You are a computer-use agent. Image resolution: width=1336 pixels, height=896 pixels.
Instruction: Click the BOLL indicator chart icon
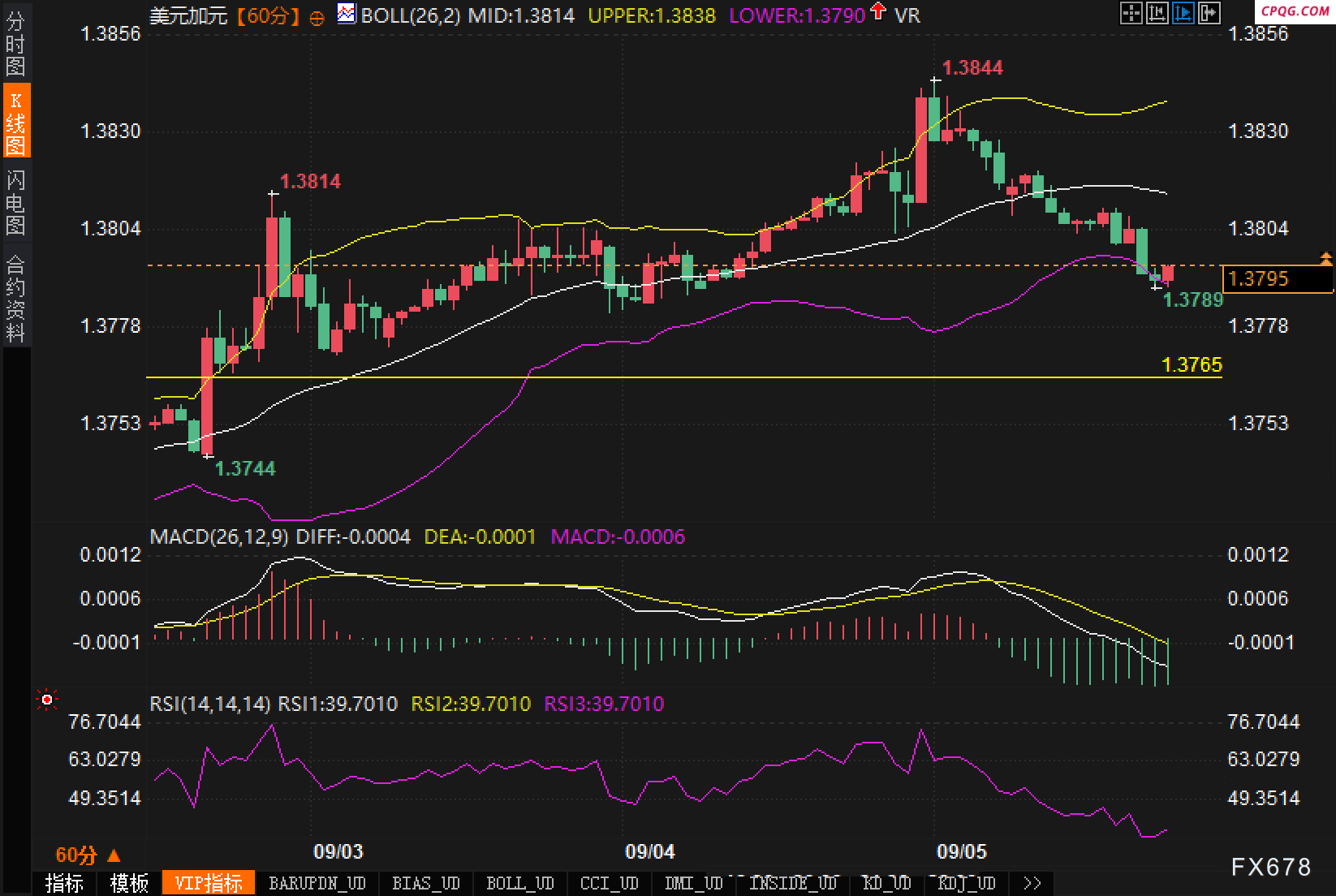(x=347, y=14)
